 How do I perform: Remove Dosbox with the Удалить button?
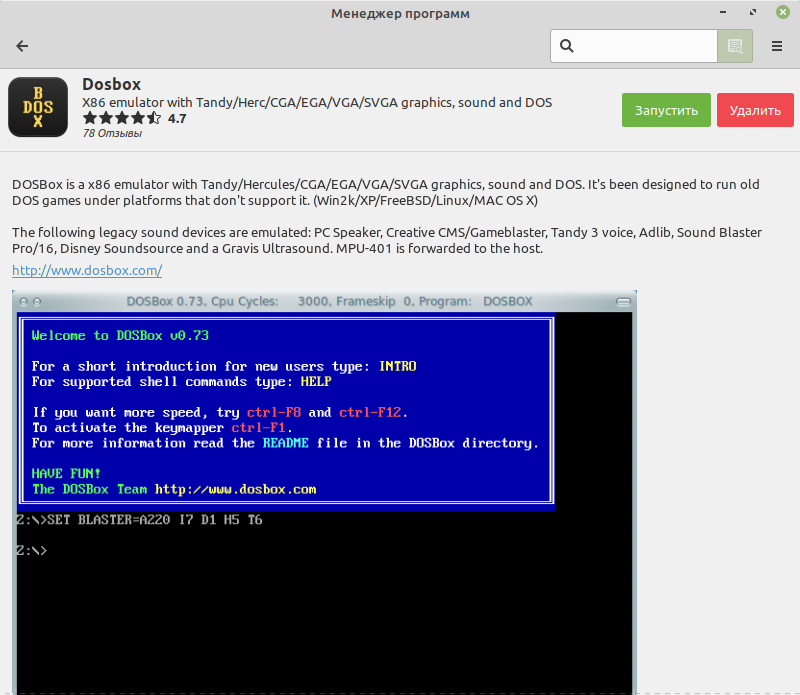point(755,110)
